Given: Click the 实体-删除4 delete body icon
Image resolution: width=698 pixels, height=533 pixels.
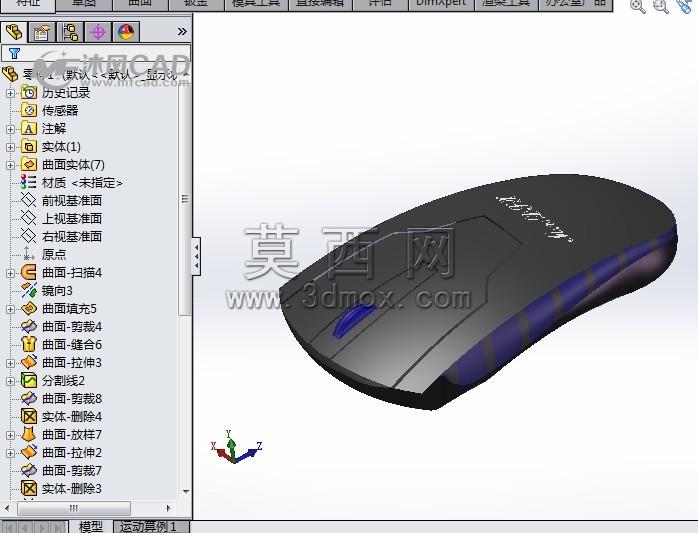Looking at the screenshot, I should pyautogui.click(x=29, y=417).
